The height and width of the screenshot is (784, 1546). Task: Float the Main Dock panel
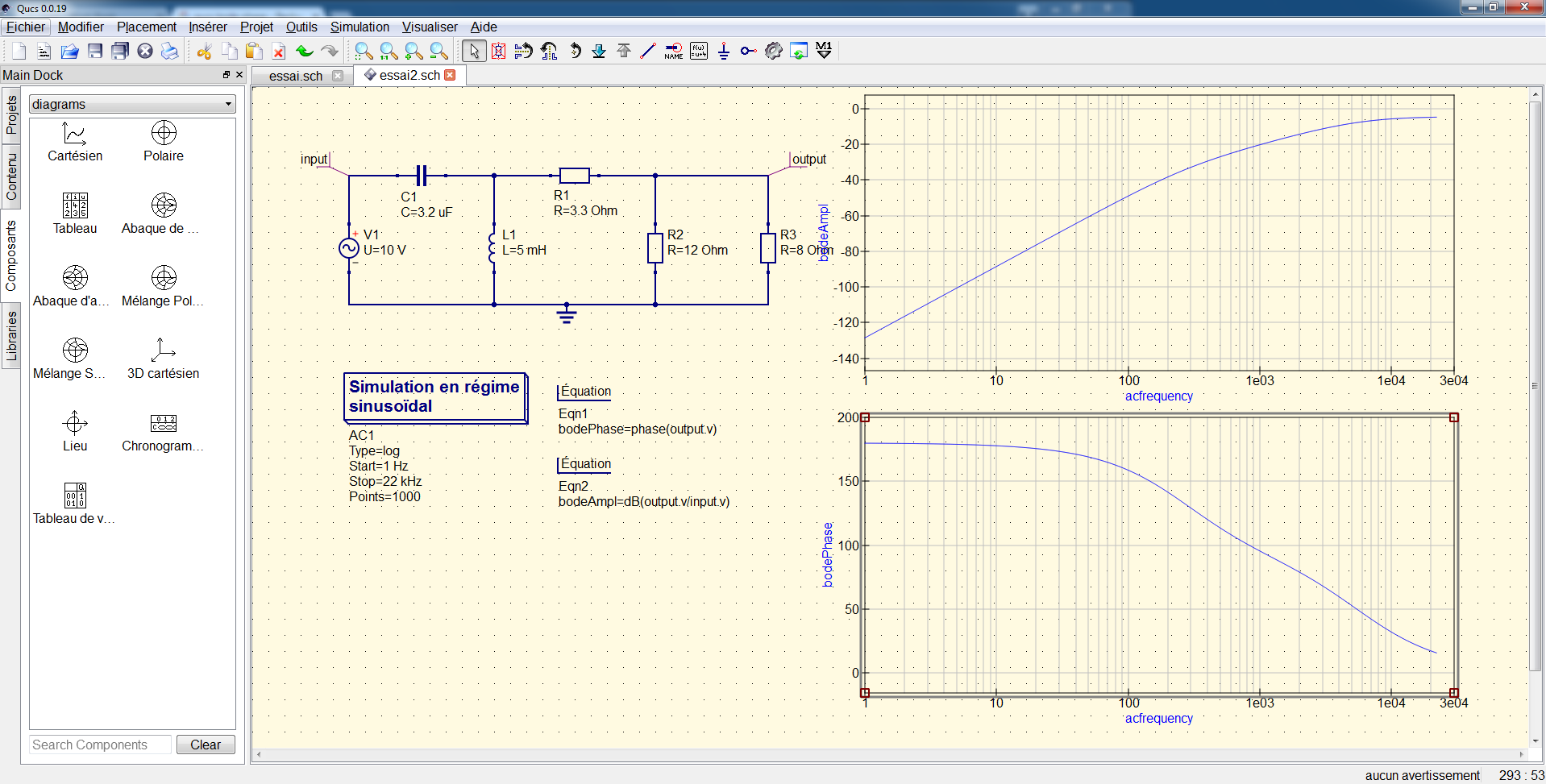click(x=226, y=75)
